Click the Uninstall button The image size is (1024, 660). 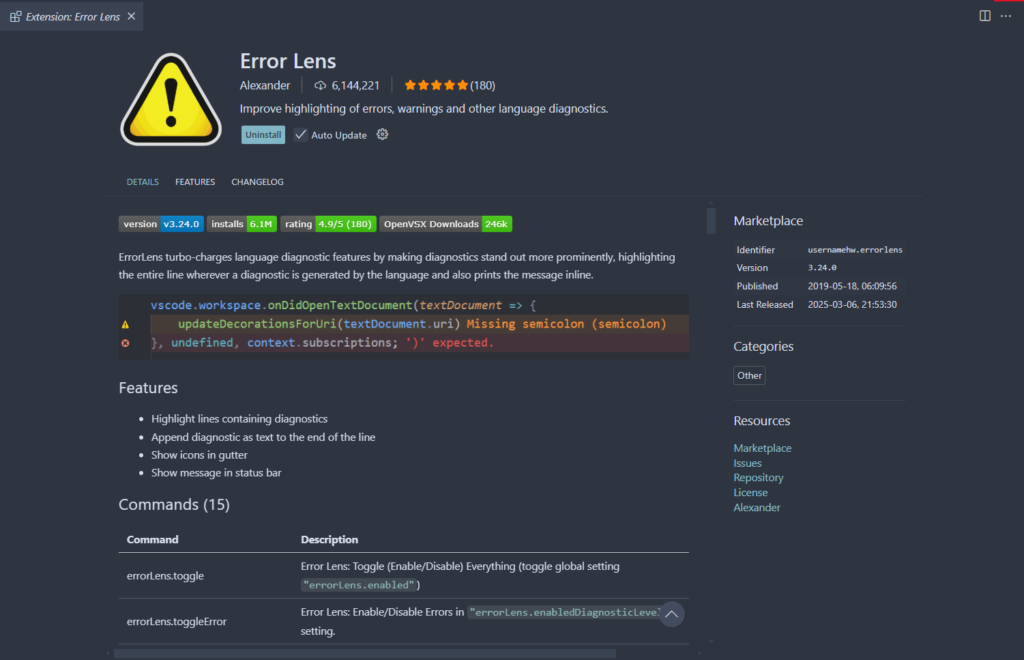click(x=262, y=134)
